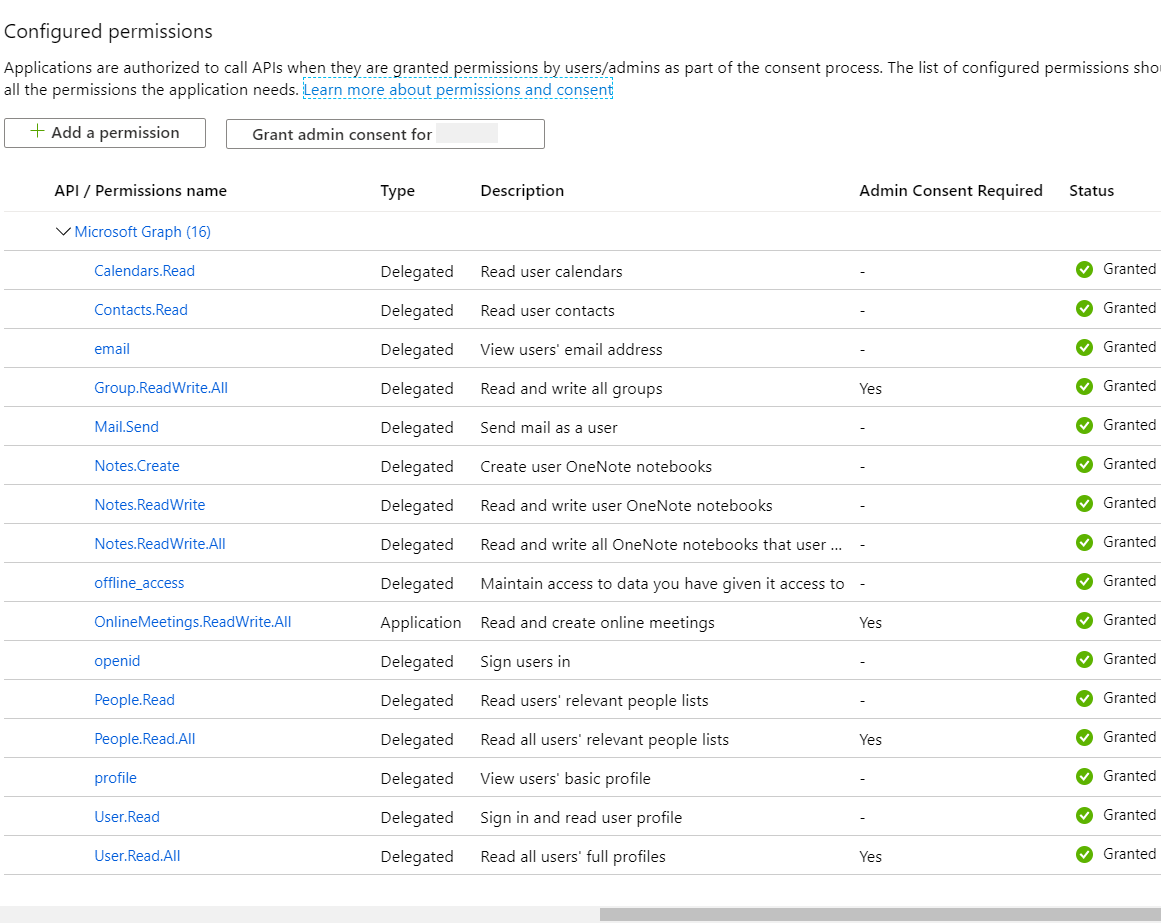Click the Granted status icon for offline_access
The image size is (1161, 923).
1084,582
